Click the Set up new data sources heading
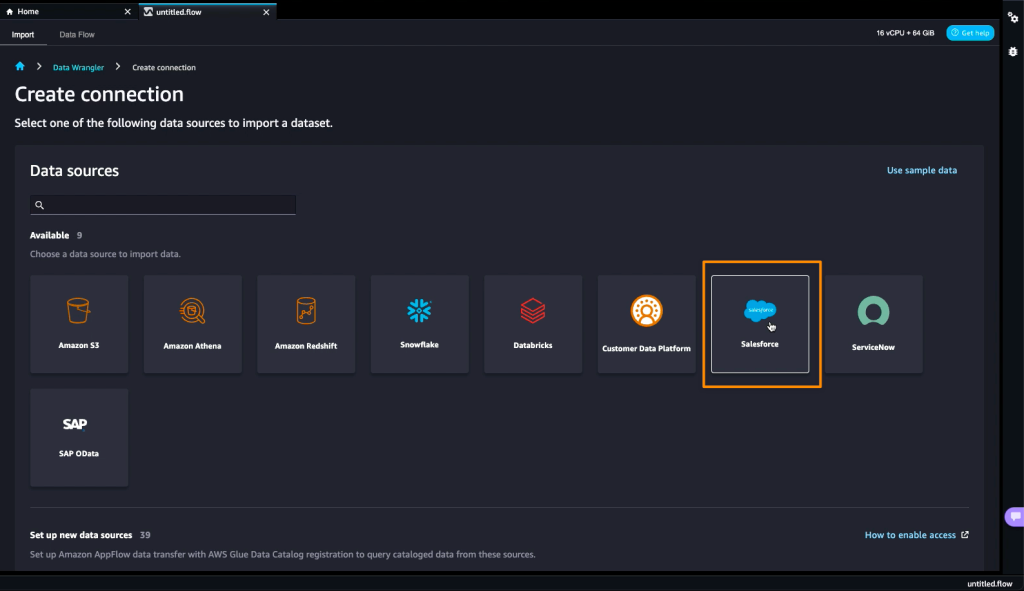This screenshot has width=1024, height=591. point(81,535)
